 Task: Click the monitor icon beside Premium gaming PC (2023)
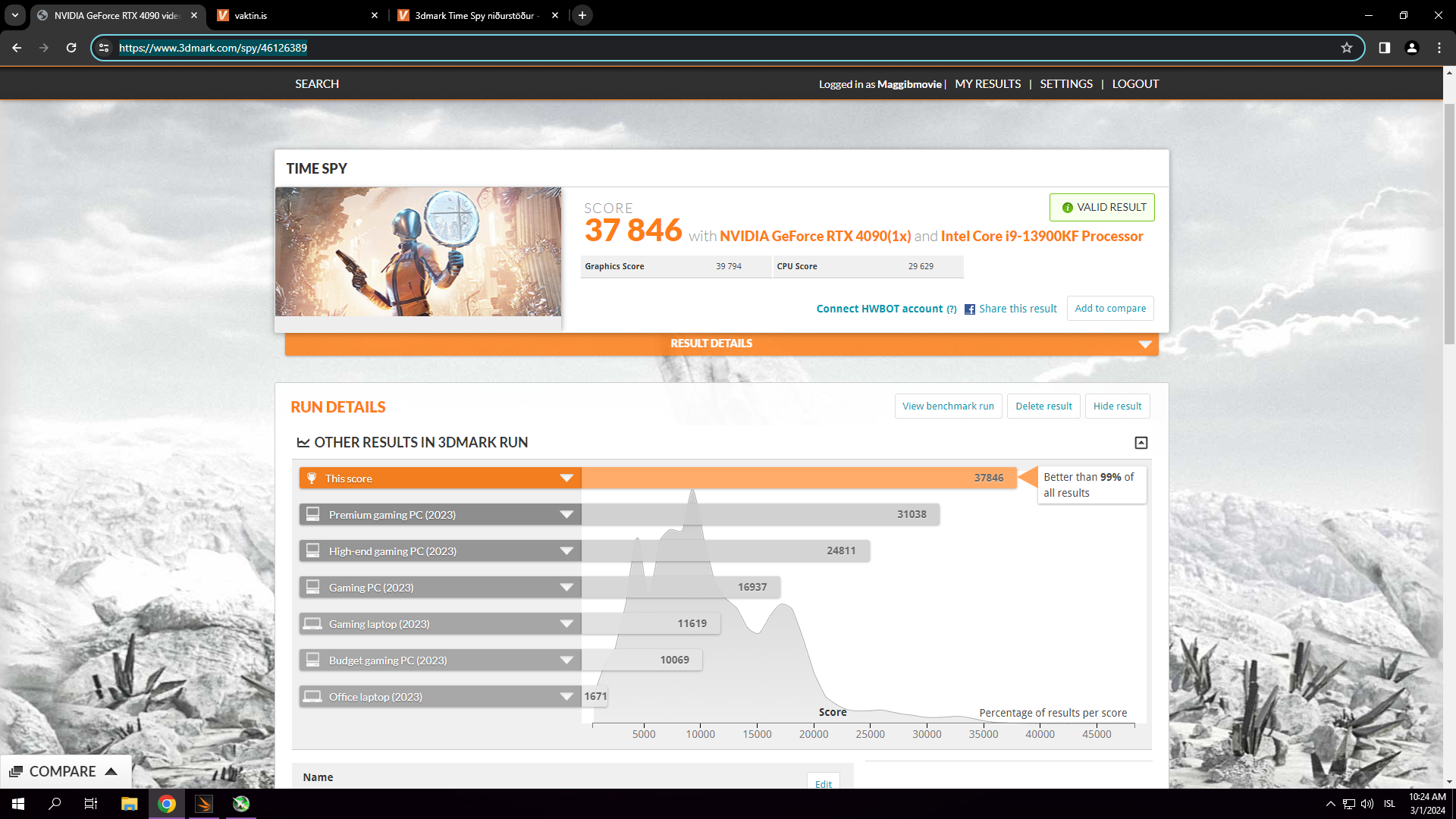pos(312,514)
